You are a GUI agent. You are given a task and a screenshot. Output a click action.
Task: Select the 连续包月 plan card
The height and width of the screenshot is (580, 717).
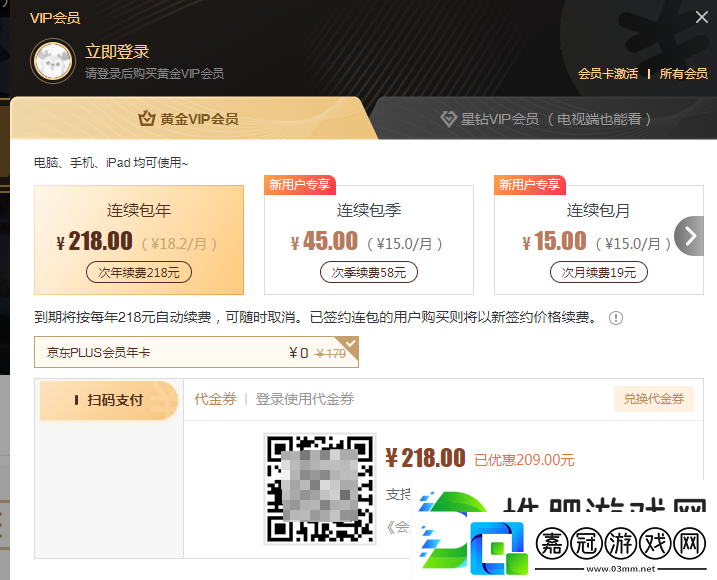coord(599,240)
